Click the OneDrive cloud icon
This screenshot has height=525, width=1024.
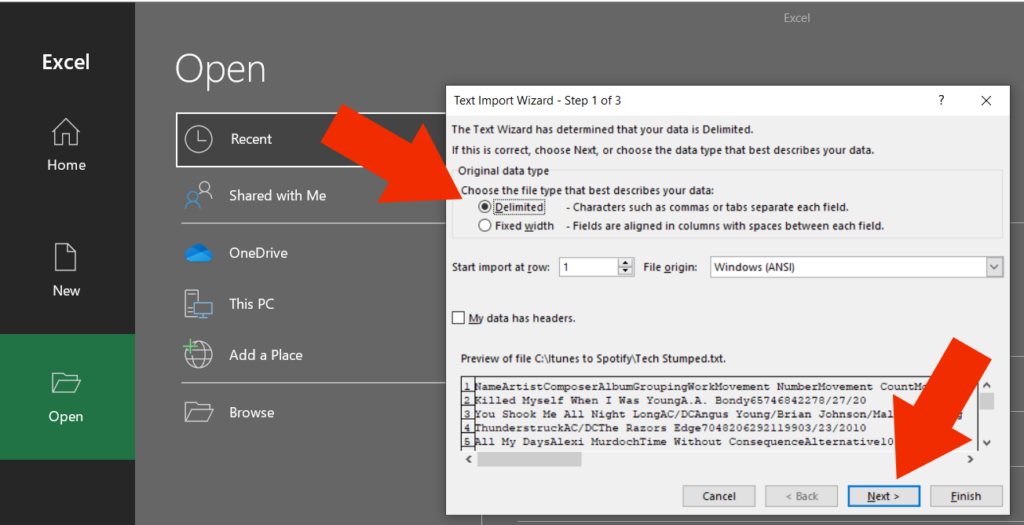[x=199, y=253]
